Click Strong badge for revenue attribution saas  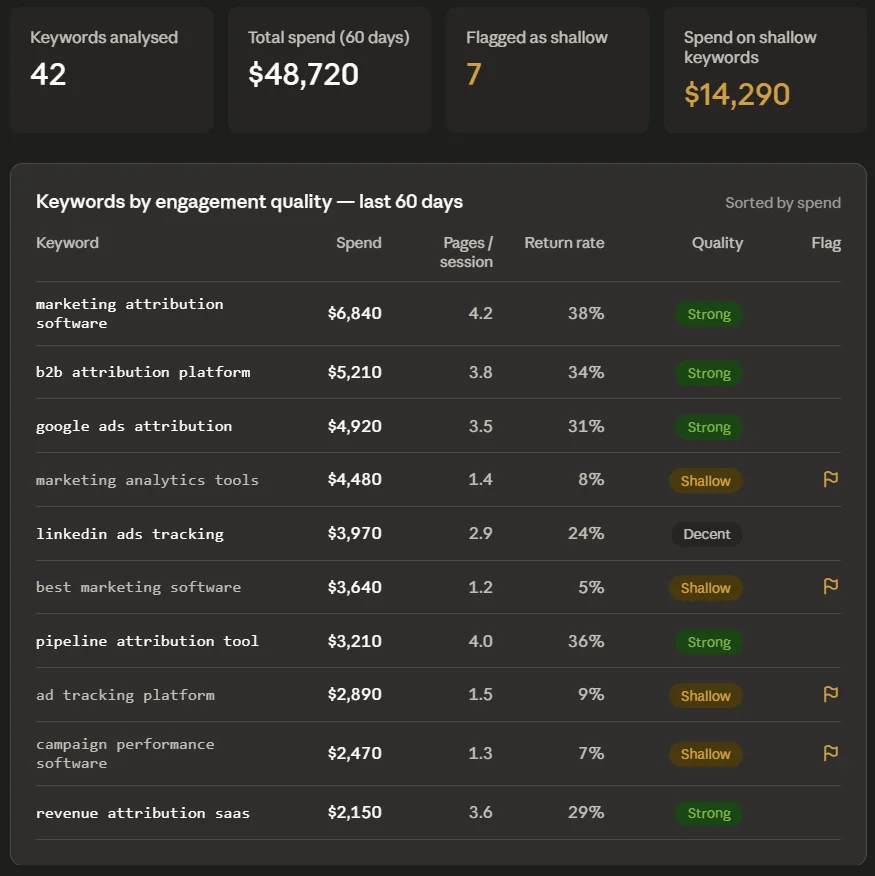(708, 813)
